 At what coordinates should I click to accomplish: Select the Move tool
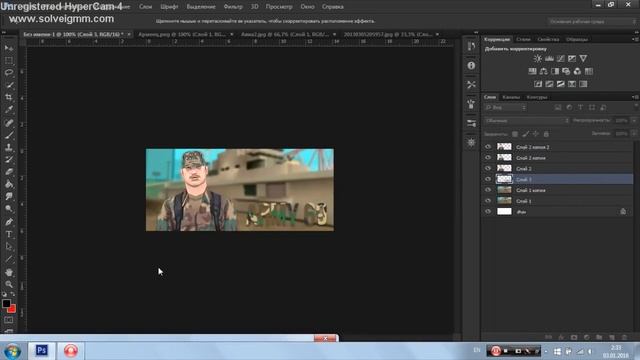coord(9,48)
